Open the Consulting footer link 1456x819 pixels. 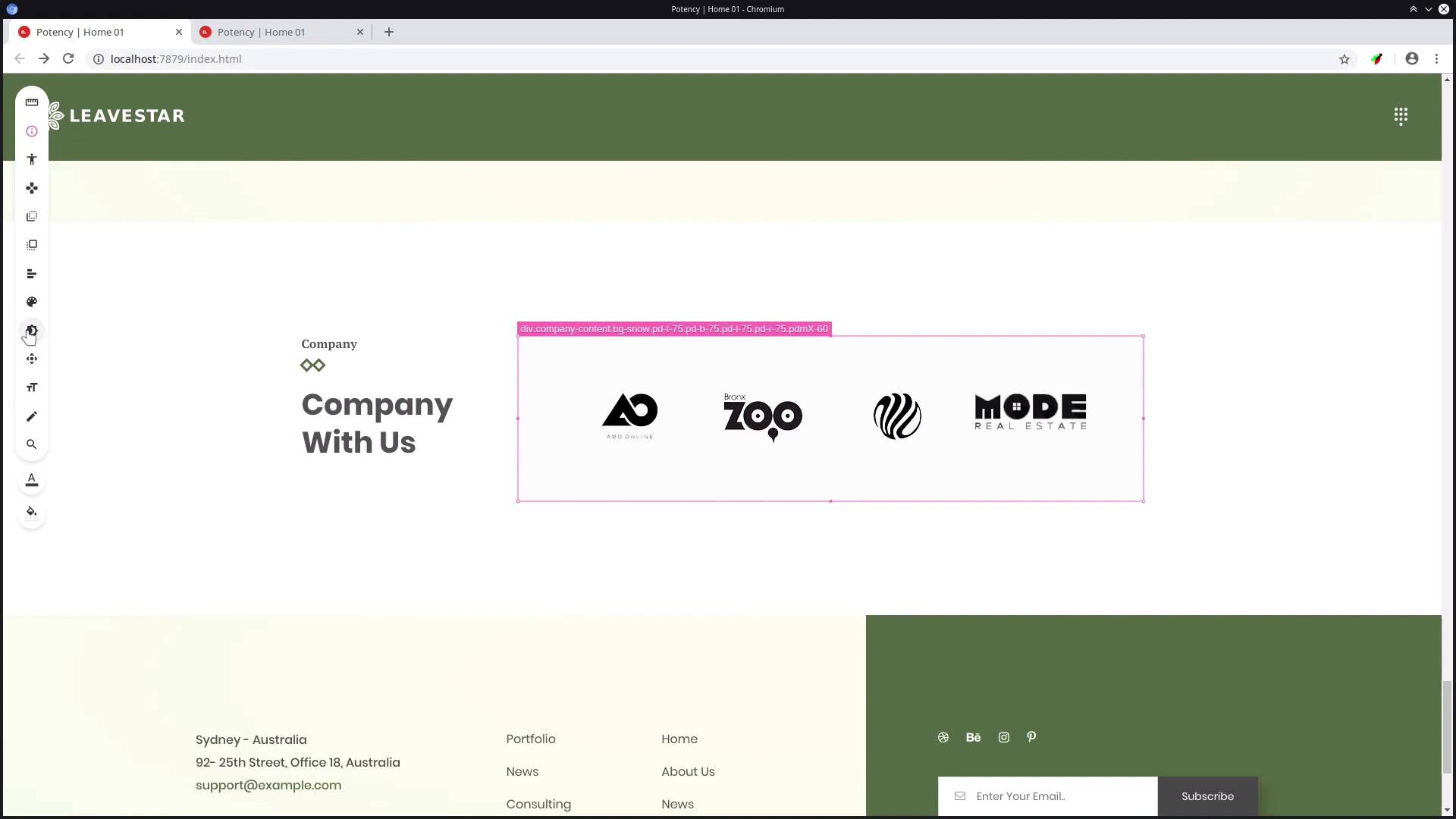[x=538, y=804]
